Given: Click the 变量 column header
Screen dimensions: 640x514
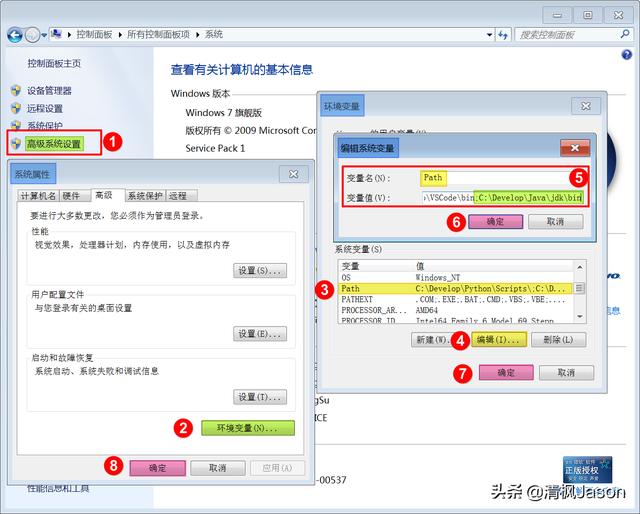Looking at the screenshot, I should point(375,266).
